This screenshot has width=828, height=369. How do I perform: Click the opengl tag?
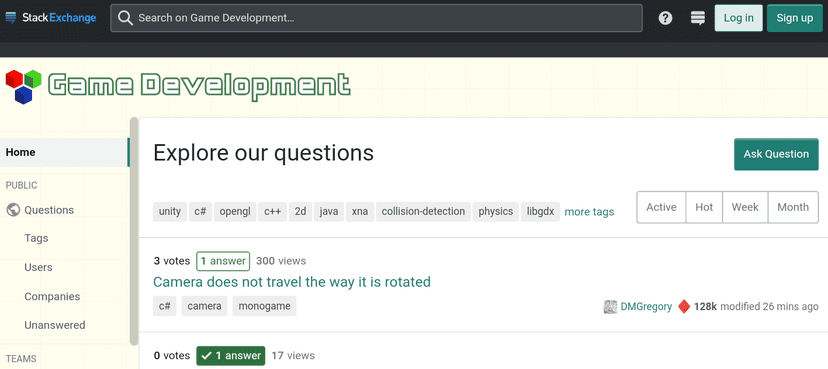click(235, 212)
